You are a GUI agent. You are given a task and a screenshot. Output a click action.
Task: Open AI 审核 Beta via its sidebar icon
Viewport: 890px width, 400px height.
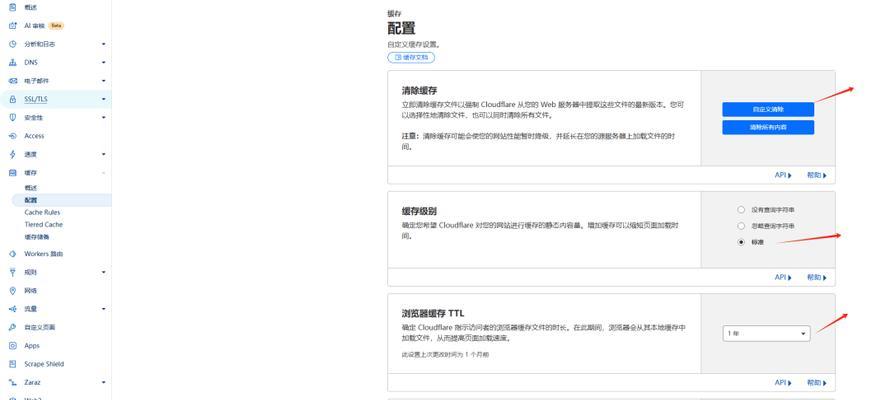pyautogui.click(x=12, y=26)
